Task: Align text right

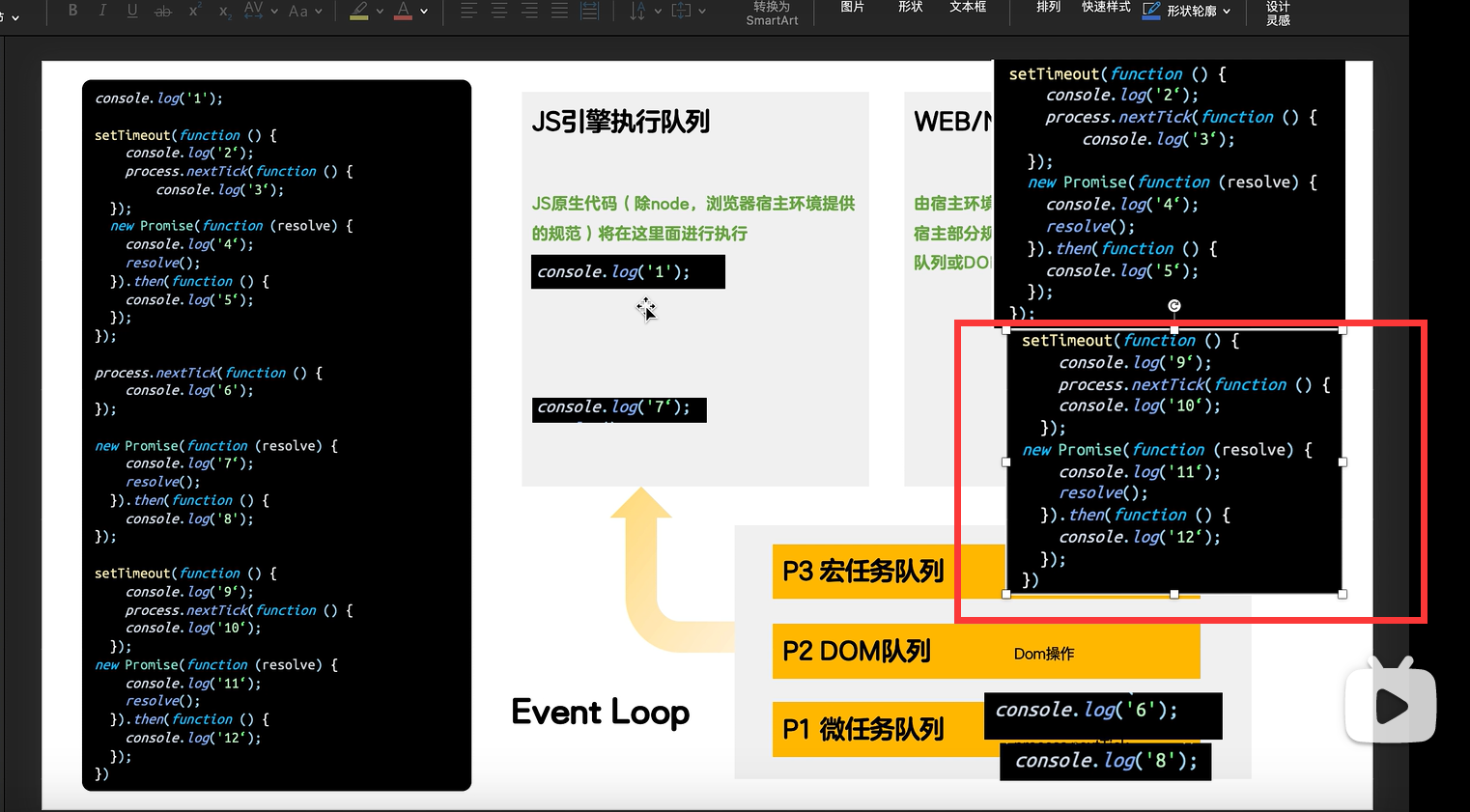Action: point(529,11)
